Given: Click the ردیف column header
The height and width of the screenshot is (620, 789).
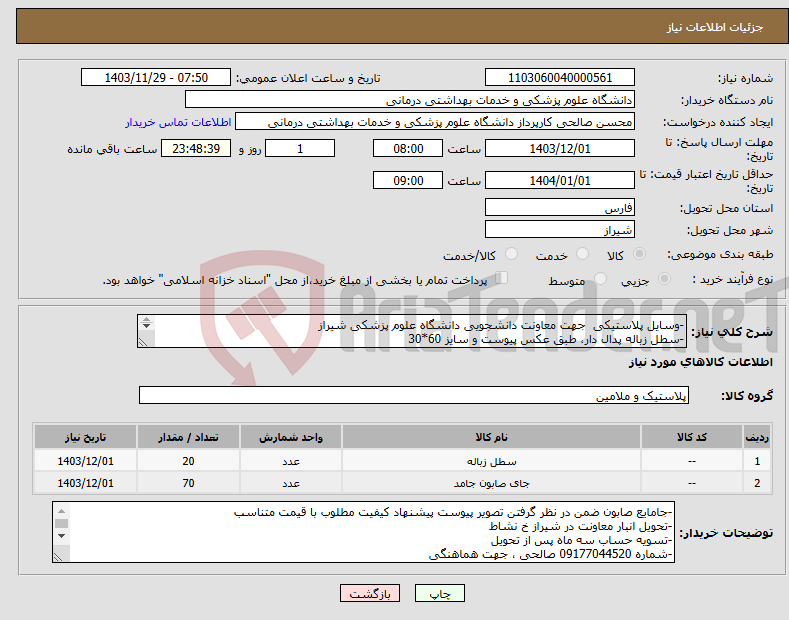Looking at the screenshot, I should pos(757,437).
